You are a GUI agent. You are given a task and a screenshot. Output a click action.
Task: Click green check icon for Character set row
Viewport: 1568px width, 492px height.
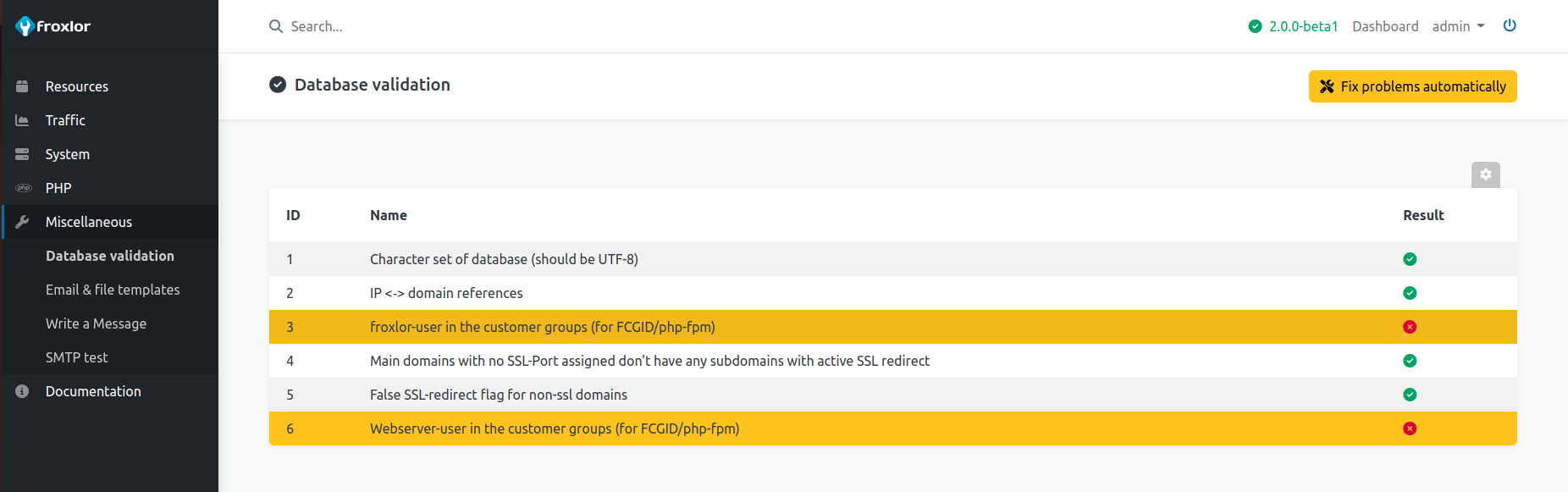tap(1410, 259)
